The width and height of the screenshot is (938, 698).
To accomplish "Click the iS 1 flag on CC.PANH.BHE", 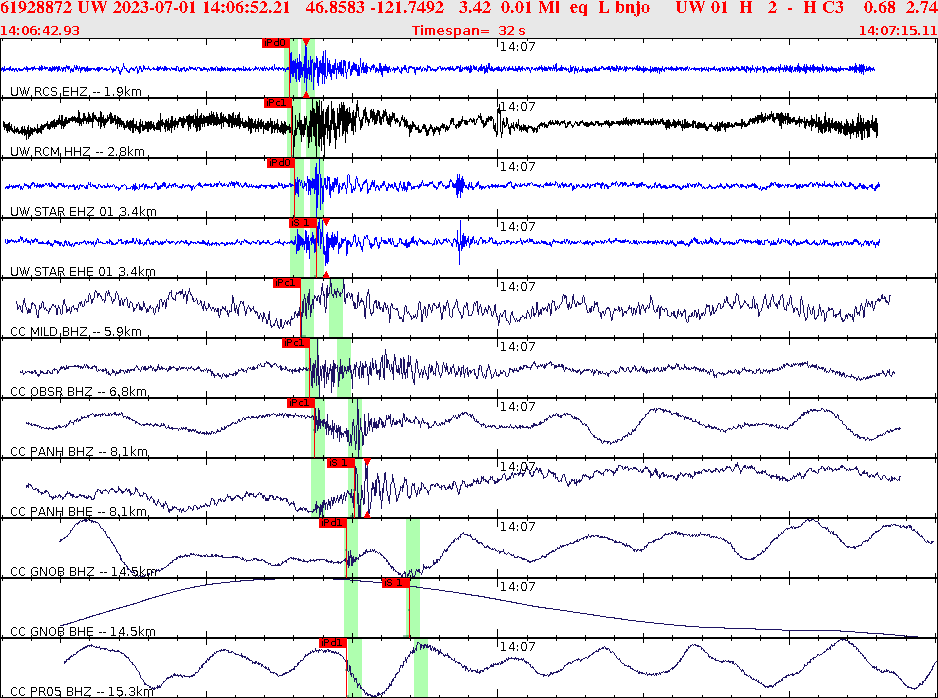I will pyautogui.click(x=340, y=462).
